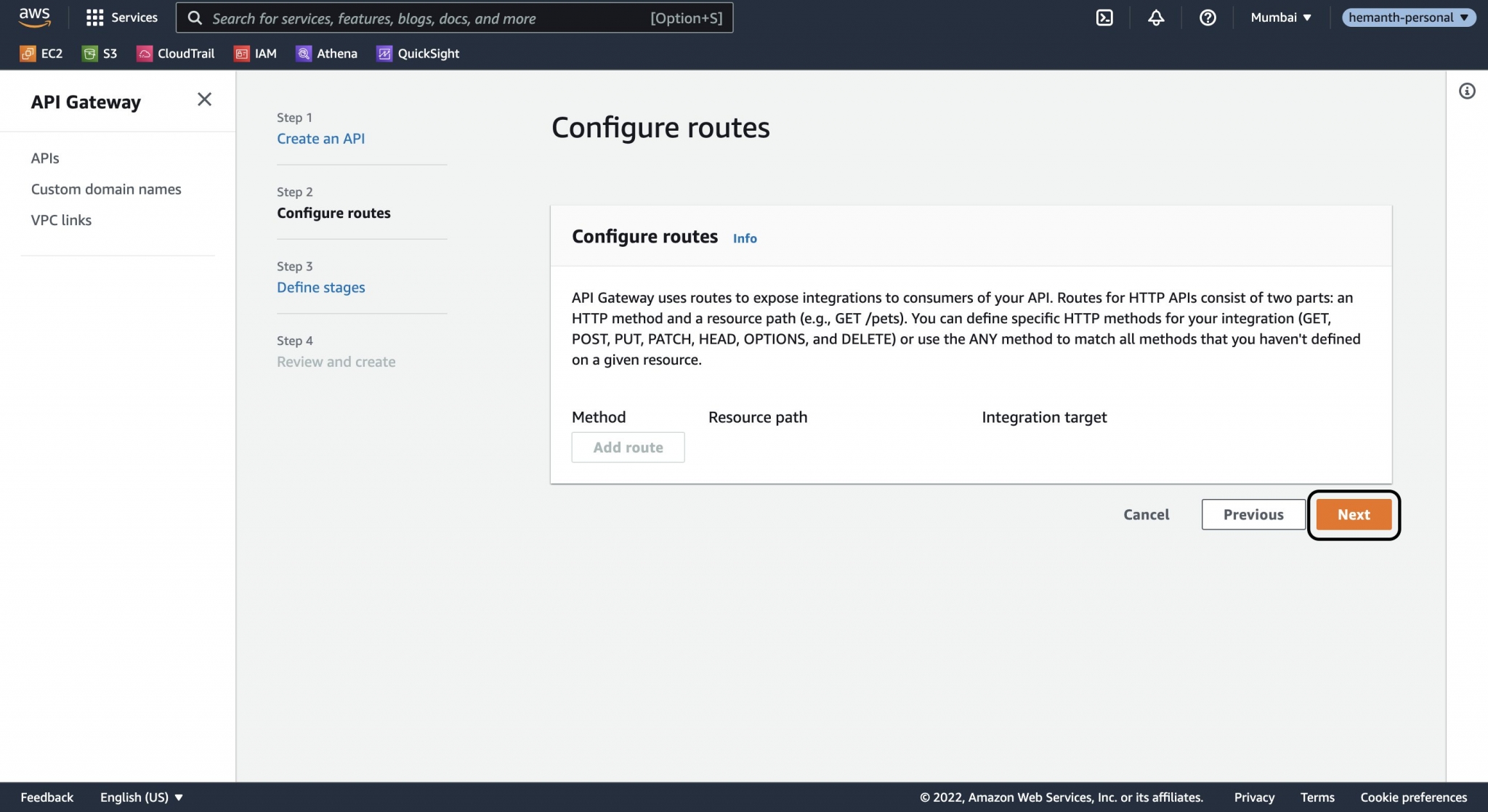The width and height of the screenshot is (1488, 812).
Task: Open the CloudTrail favorite shortcut
Action: coord(175,53)
